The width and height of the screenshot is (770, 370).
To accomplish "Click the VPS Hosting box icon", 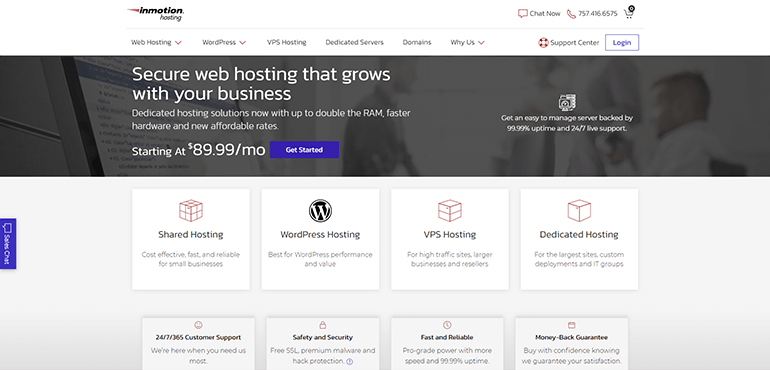I will tap(450, 210).
